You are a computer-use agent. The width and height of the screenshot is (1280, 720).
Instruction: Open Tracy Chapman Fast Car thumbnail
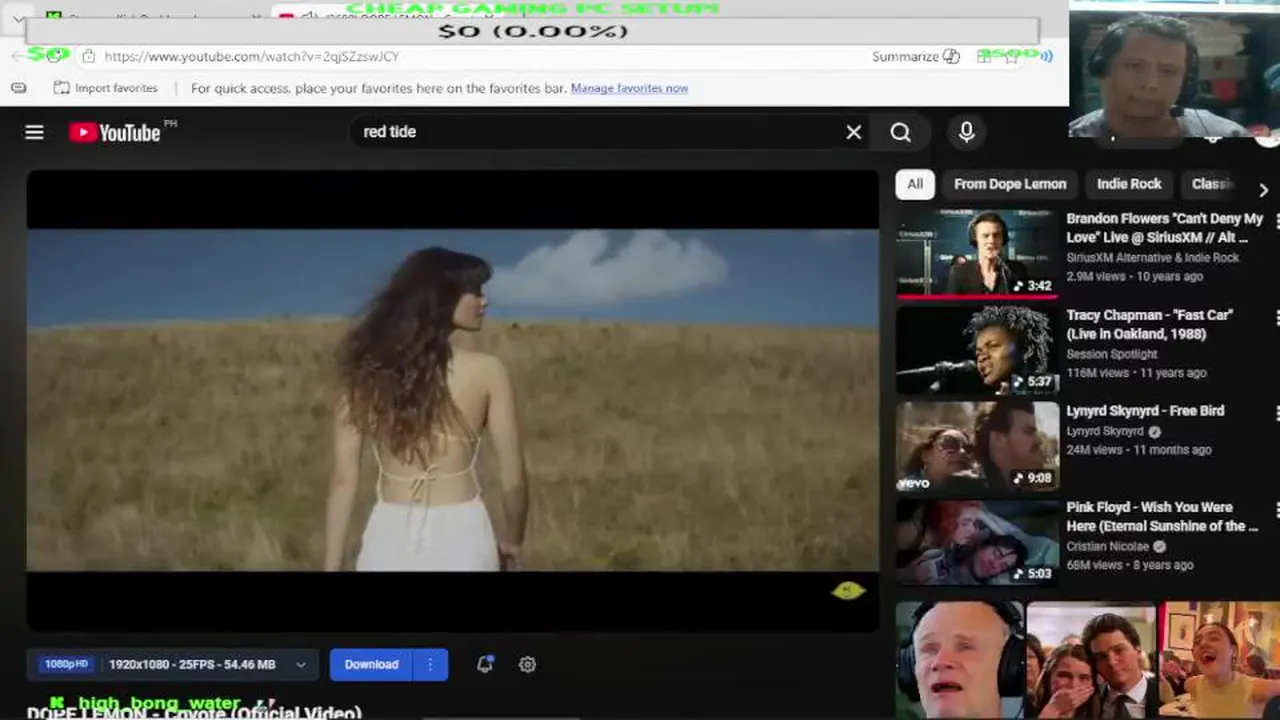tap(977, 350)
